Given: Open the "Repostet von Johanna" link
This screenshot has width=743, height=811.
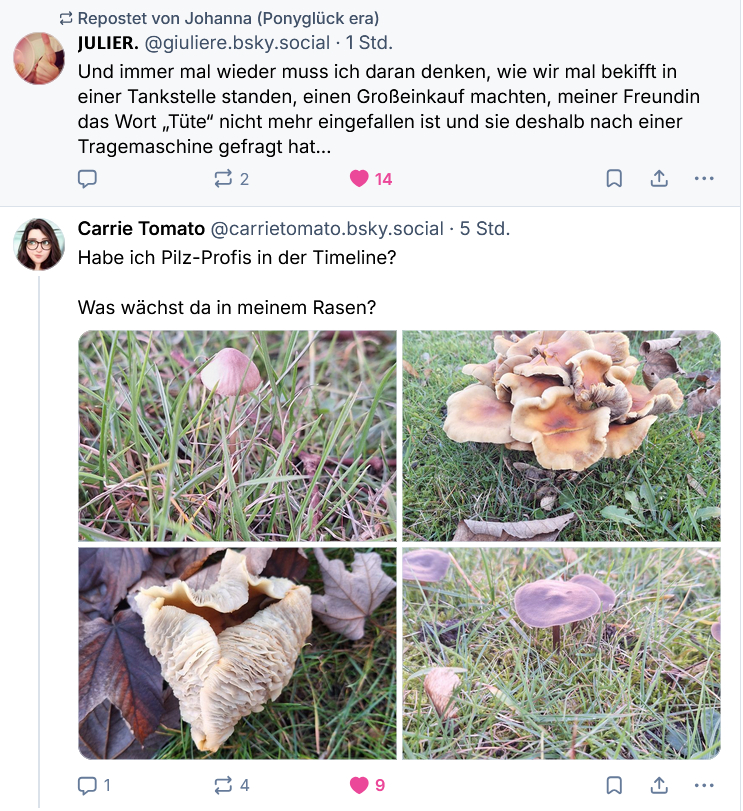Looking at the screenshot, I should pyautogui.click(x=228, y=18).
